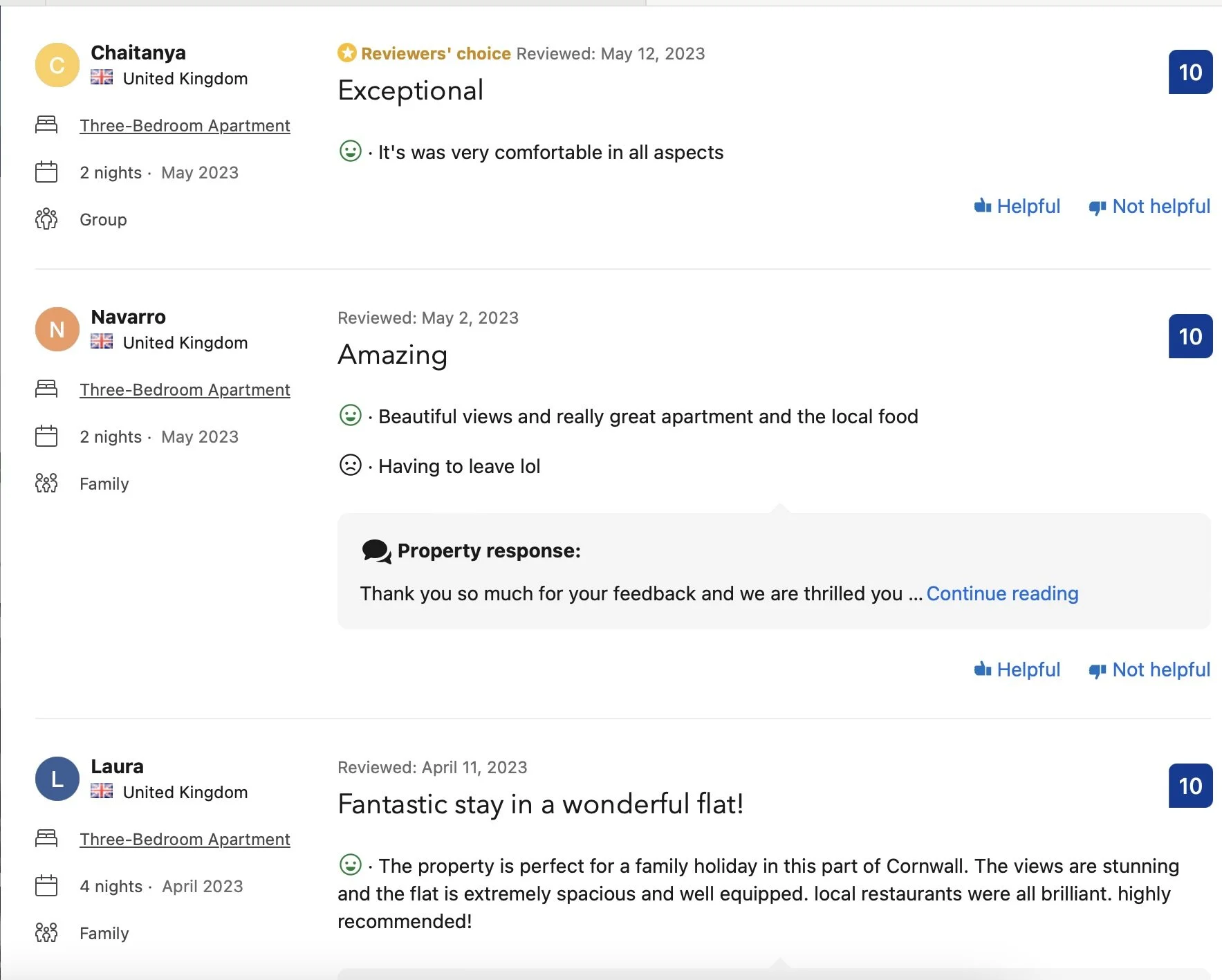The width and height of the screenshot is (1222, 980).
Task: Click the property response speech bubble icon
Action: tap(376, 551)
